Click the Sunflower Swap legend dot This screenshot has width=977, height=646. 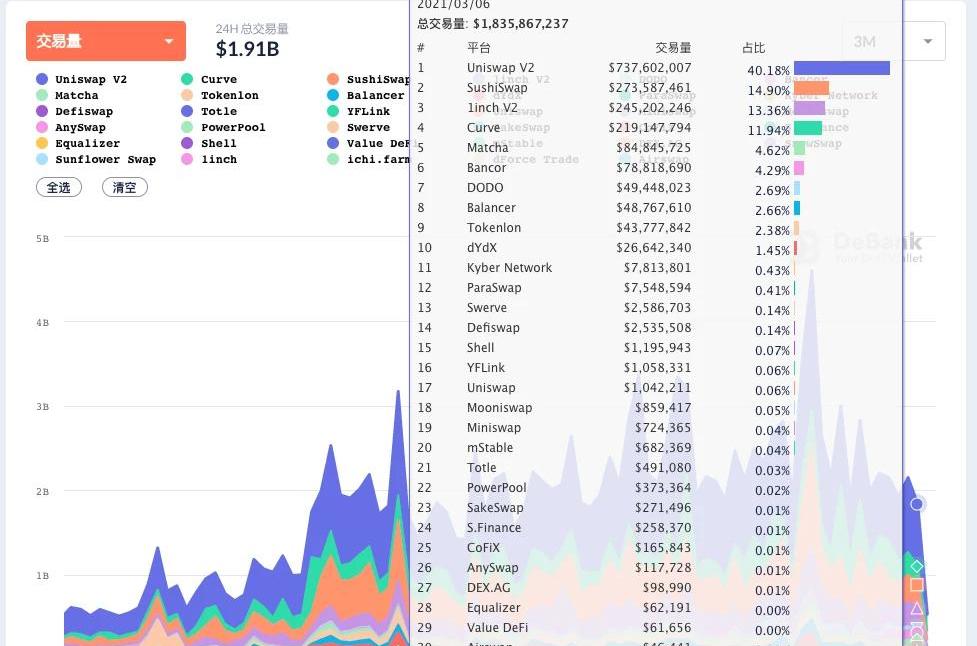click(x=41, y=159)
